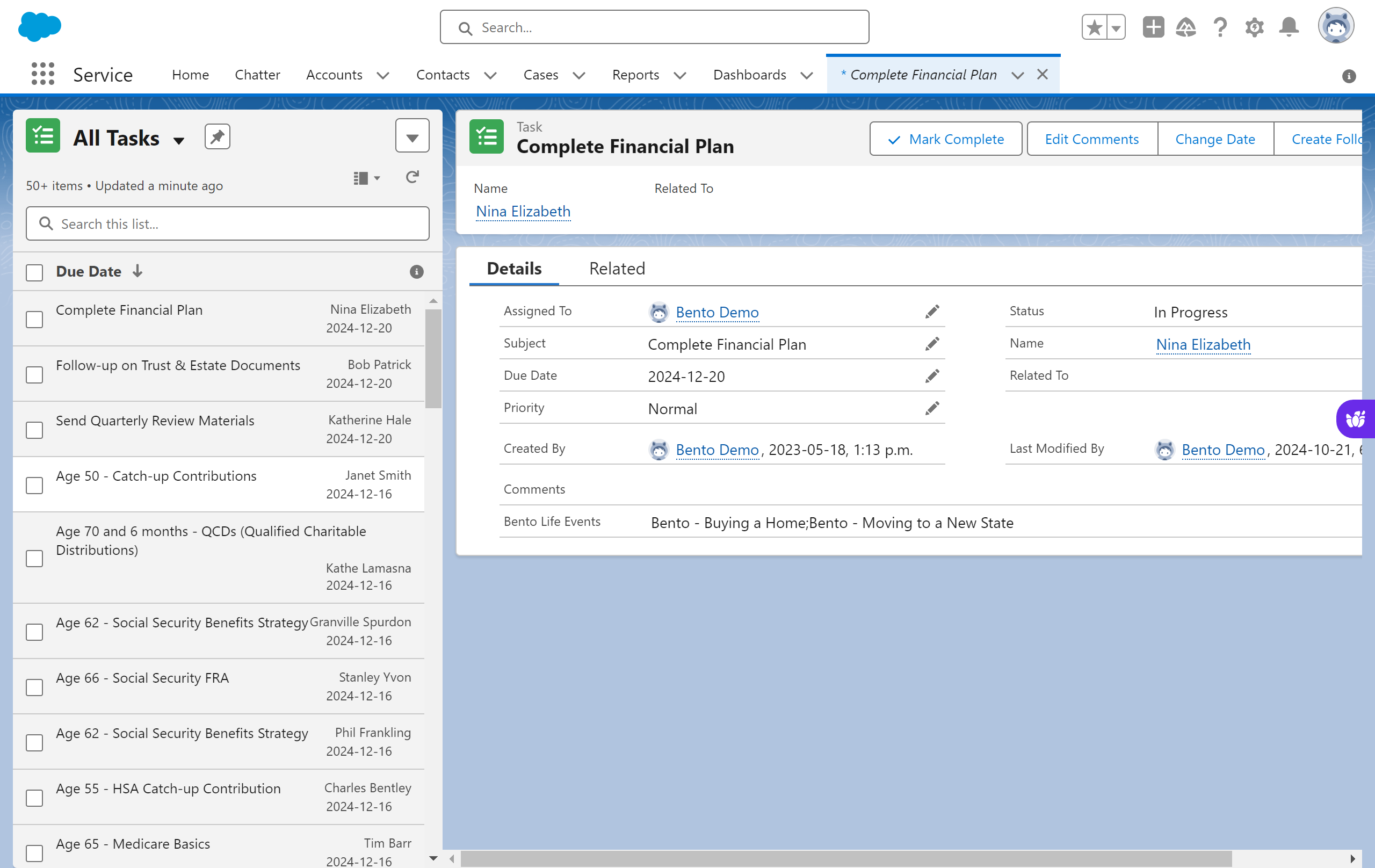Open the Setup gear menu
The height and width of the screenshot is (868, 1375).
[x=1254, y=27]
